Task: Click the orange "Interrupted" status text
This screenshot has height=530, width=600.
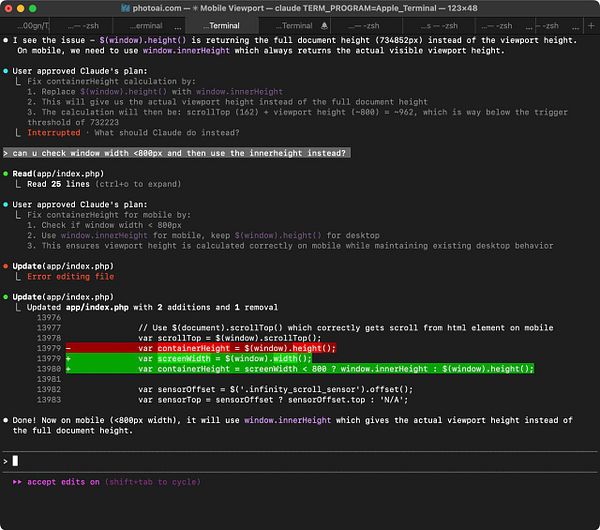Action: coord(54,133)
